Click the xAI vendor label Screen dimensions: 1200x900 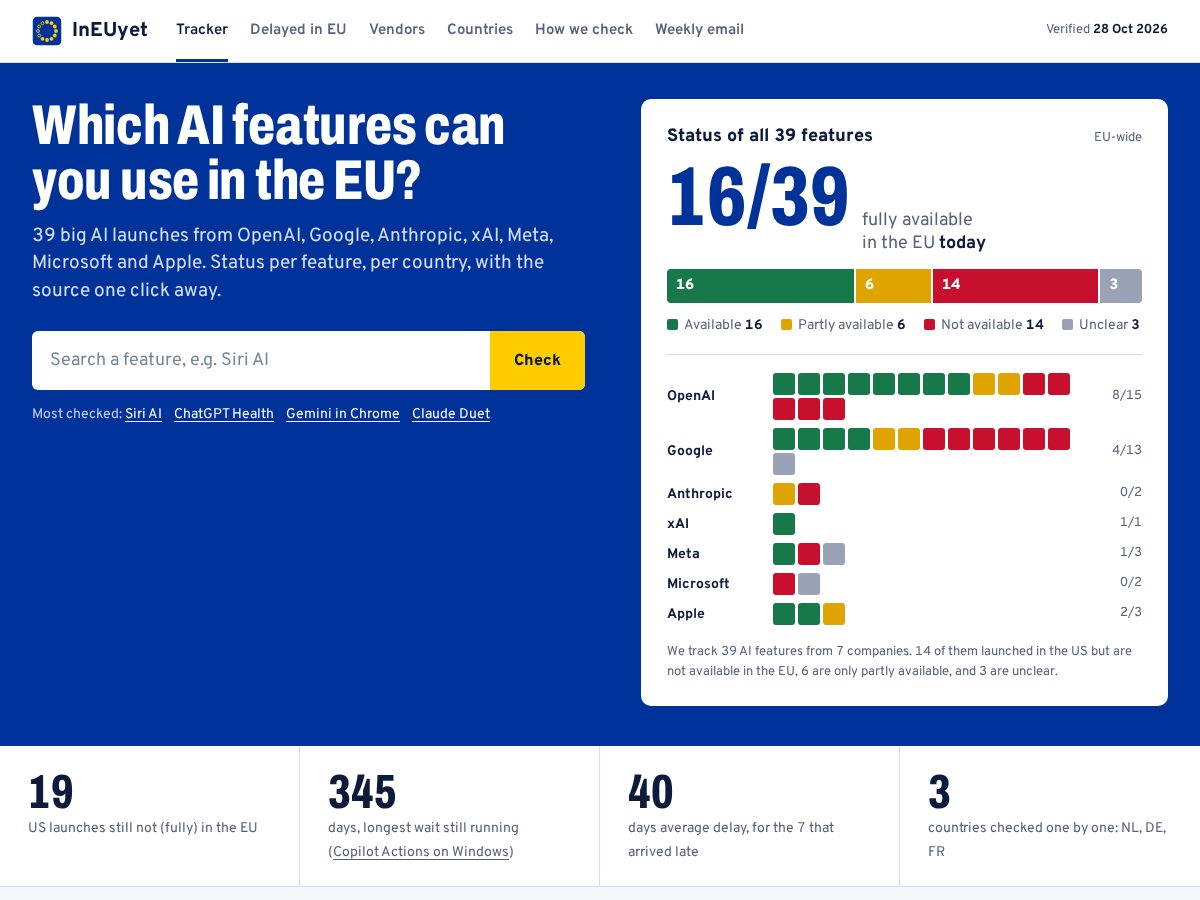[x=678, y=524]
